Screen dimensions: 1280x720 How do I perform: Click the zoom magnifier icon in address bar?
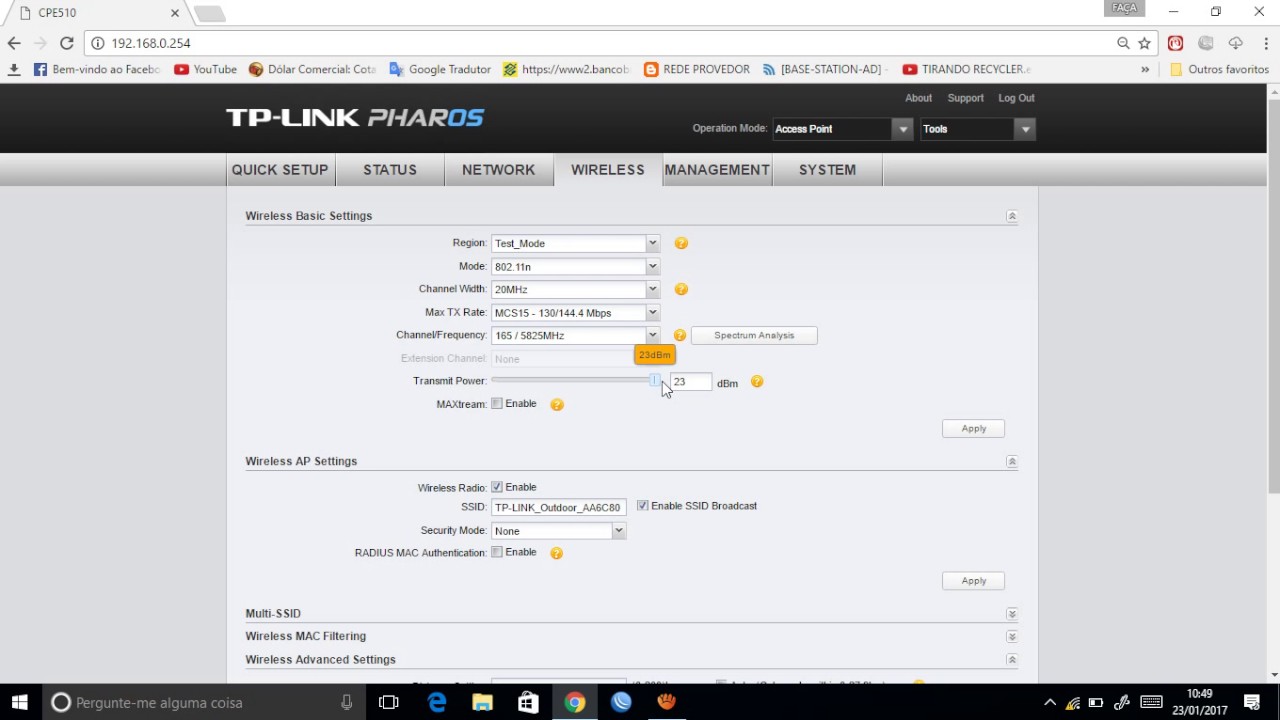[x=1123, y=43]
